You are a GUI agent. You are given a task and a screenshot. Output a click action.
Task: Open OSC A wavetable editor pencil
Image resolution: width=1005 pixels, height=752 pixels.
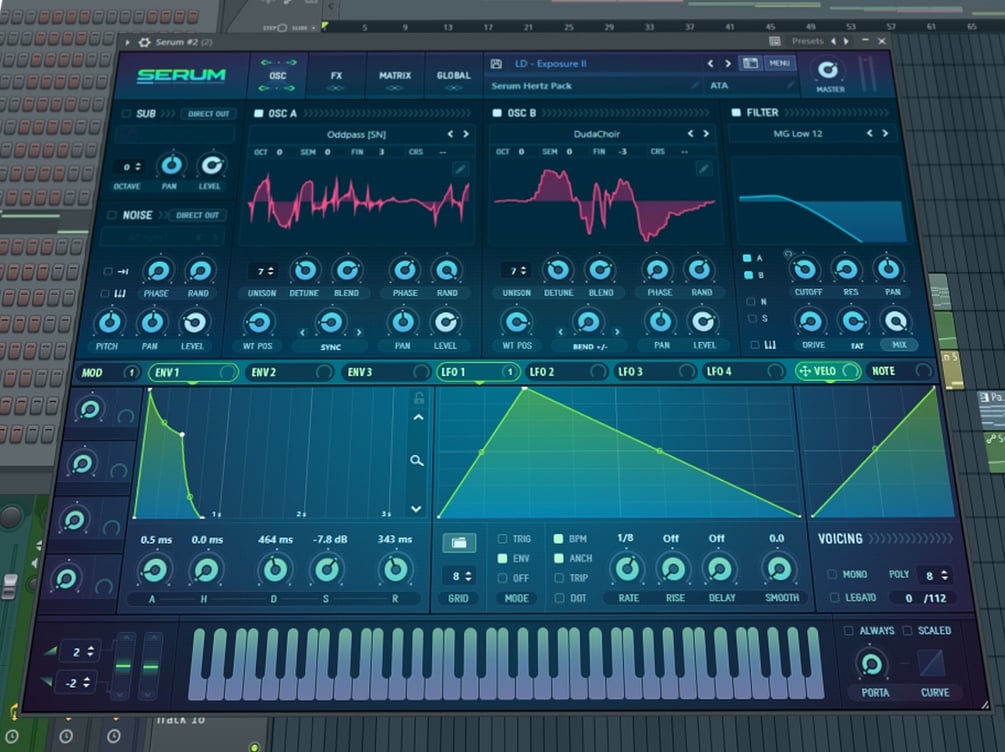[460, 169]
